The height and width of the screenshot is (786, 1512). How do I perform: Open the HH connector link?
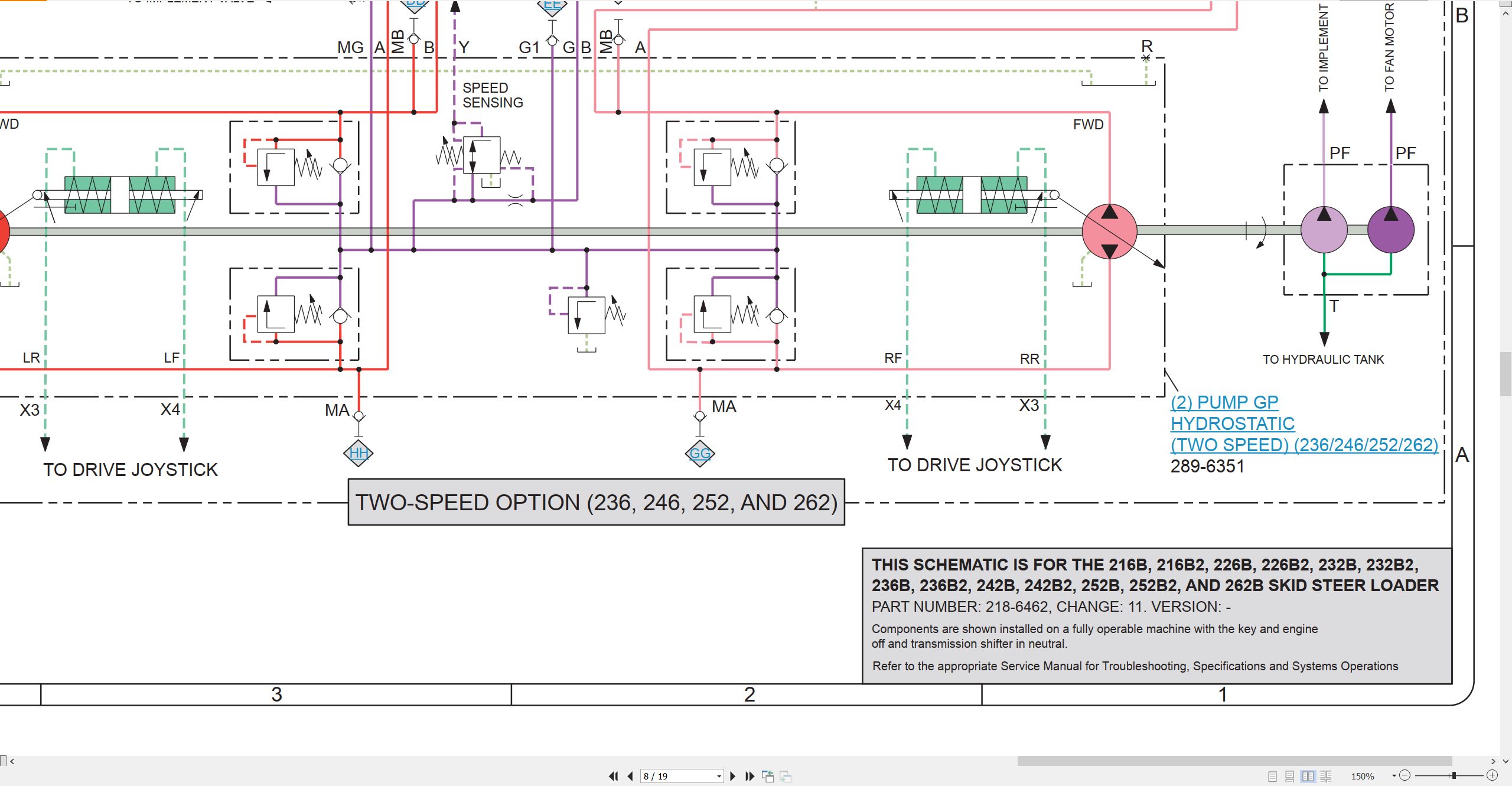(359, 453)
